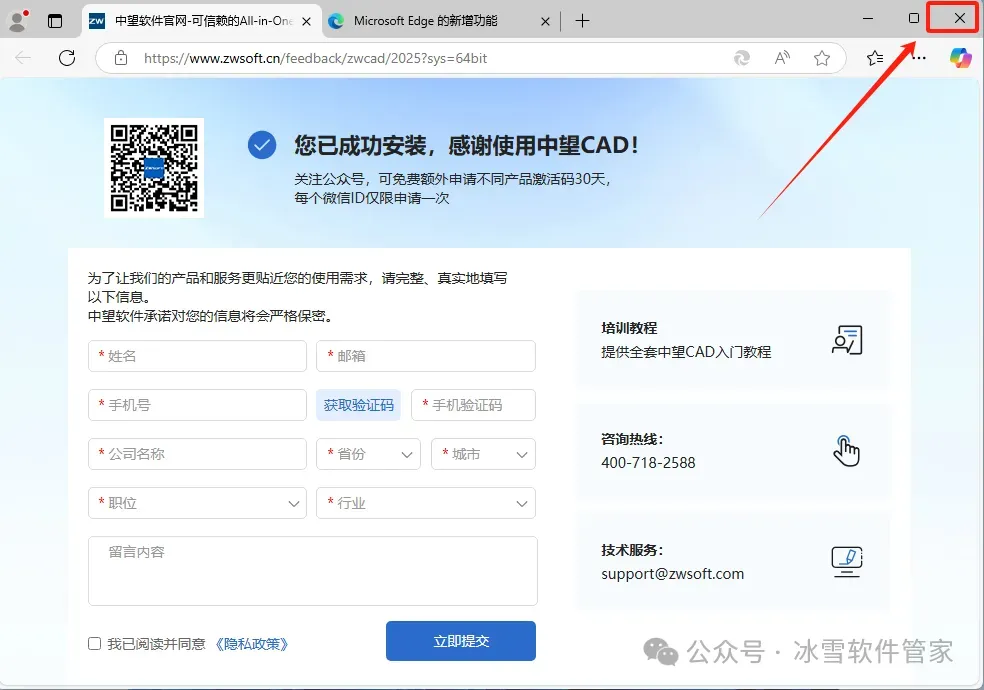984x690 pixels.
Task: Select the hotline number 400-718-2588
Action: click(648, 463)
